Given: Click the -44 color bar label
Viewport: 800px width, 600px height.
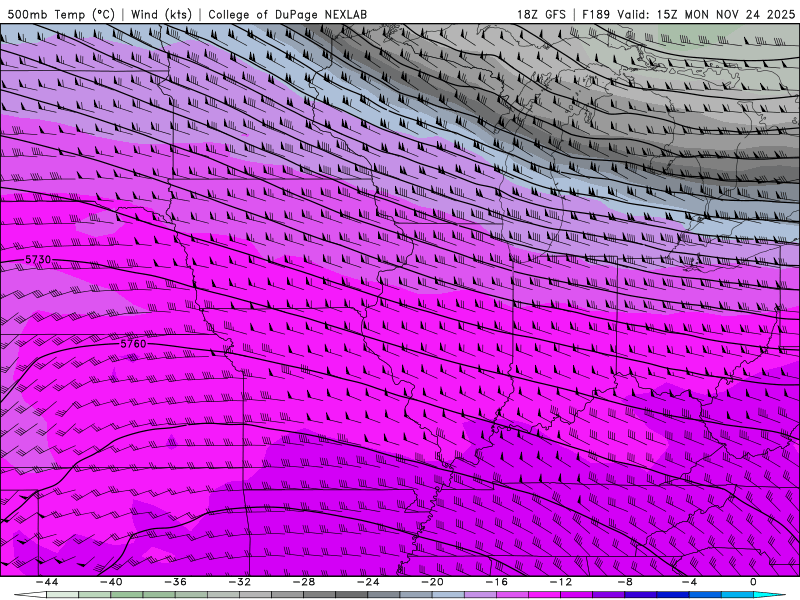Looking at the screenshot, I should pos(47,582).
